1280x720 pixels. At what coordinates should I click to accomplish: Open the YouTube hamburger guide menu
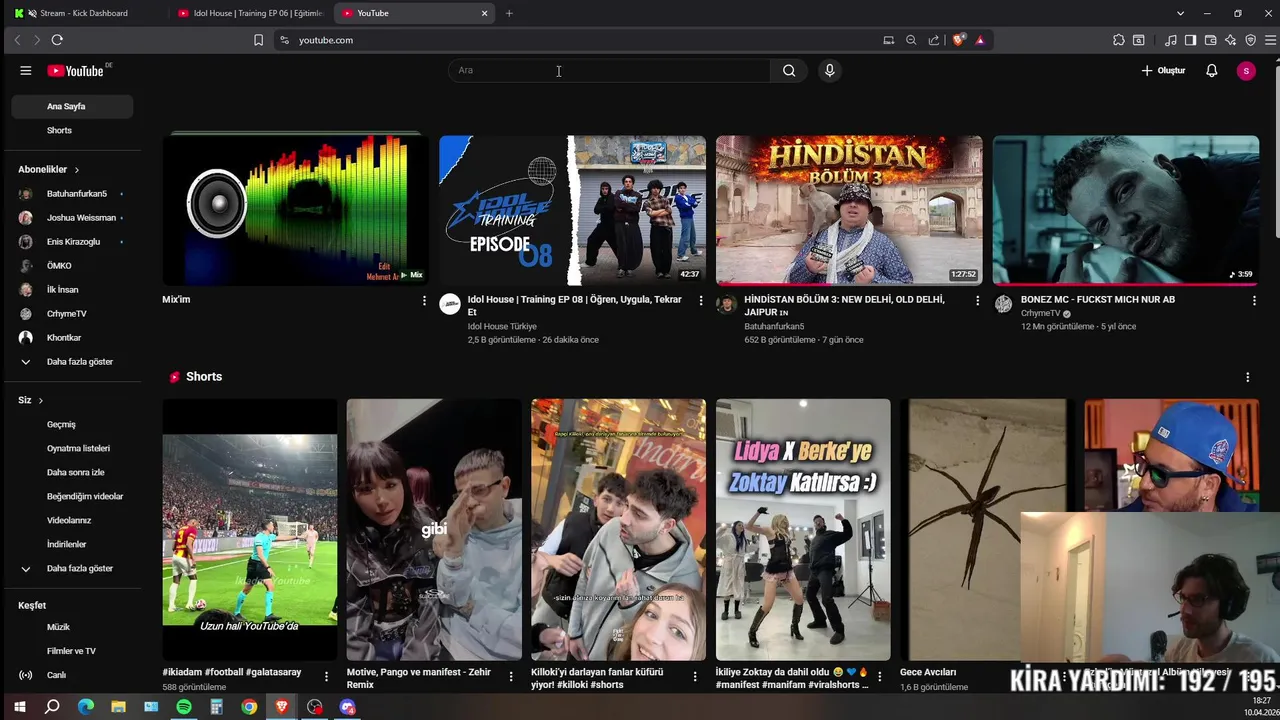click(x=26, y=71)
